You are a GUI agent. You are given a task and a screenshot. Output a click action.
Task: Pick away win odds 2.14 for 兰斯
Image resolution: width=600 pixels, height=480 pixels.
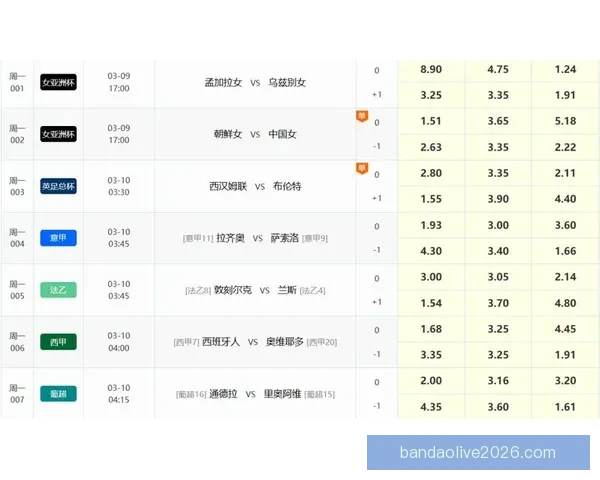565,277
